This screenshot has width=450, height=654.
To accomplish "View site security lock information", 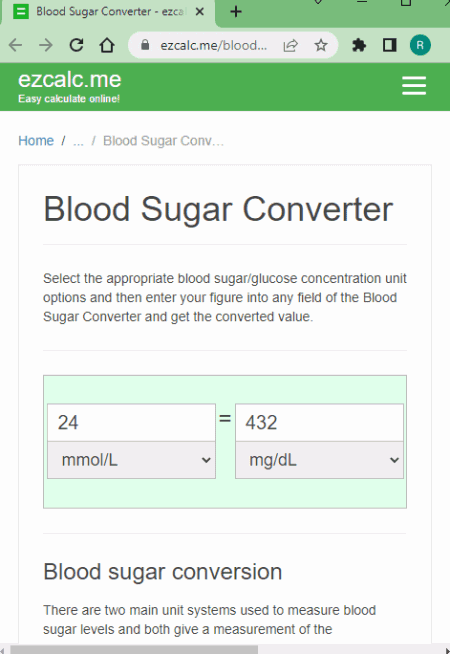I will coord(145,45).
